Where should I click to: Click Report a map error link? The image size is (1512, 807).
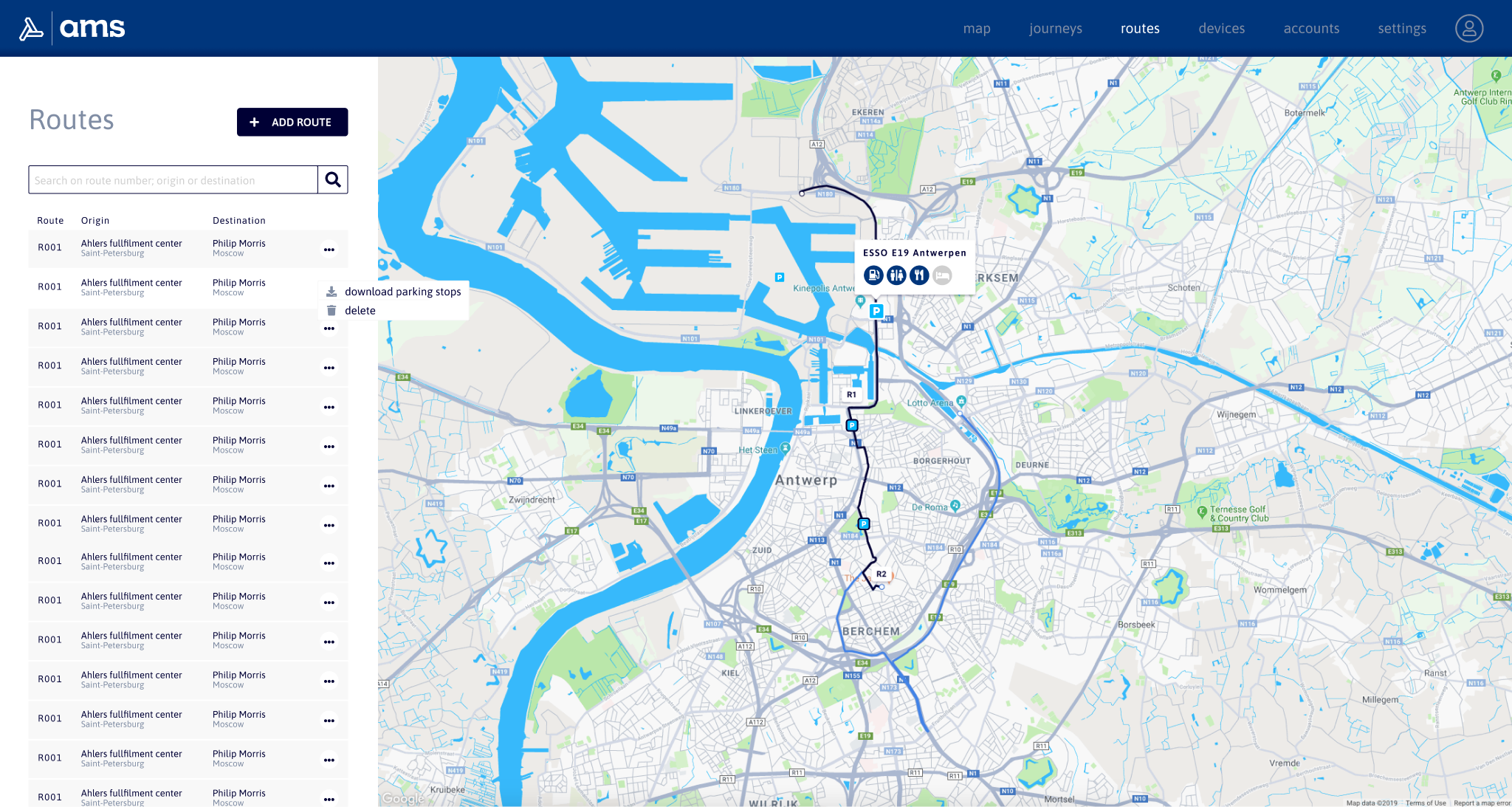click(1482, 803)
